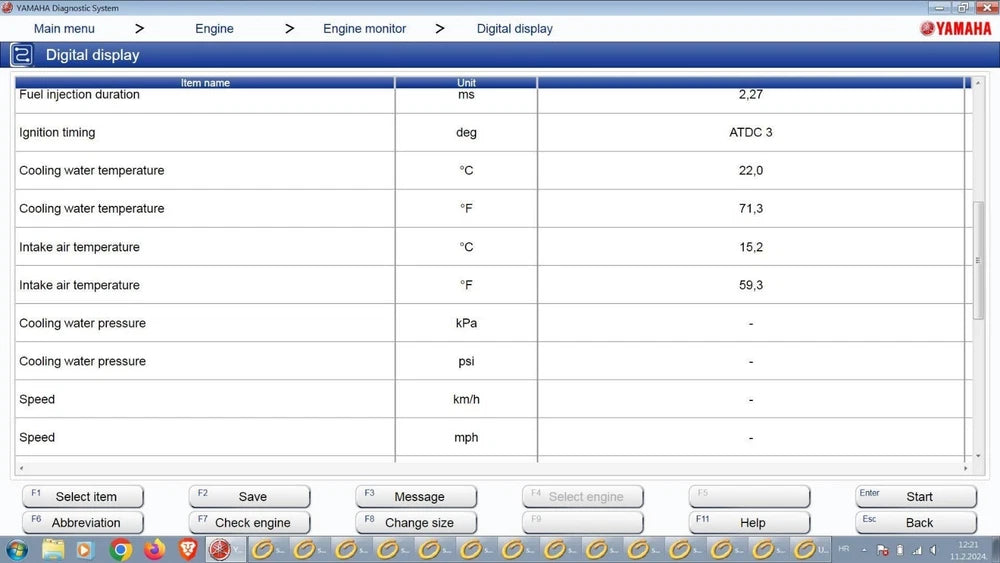Click the network signal tray icon

917,550
